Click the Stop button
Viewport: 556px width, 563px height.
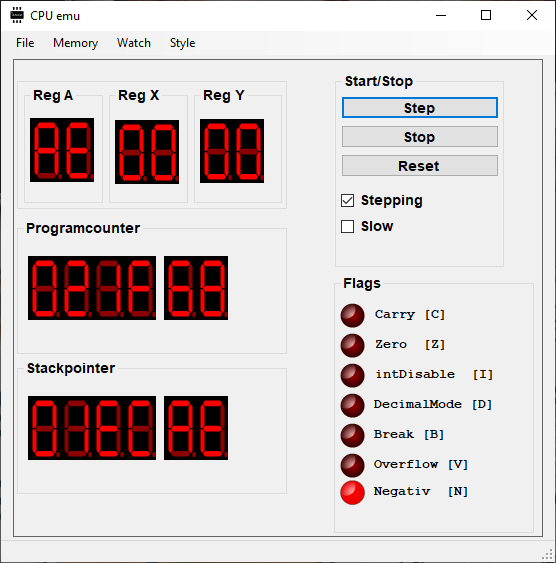click(420, 137)
